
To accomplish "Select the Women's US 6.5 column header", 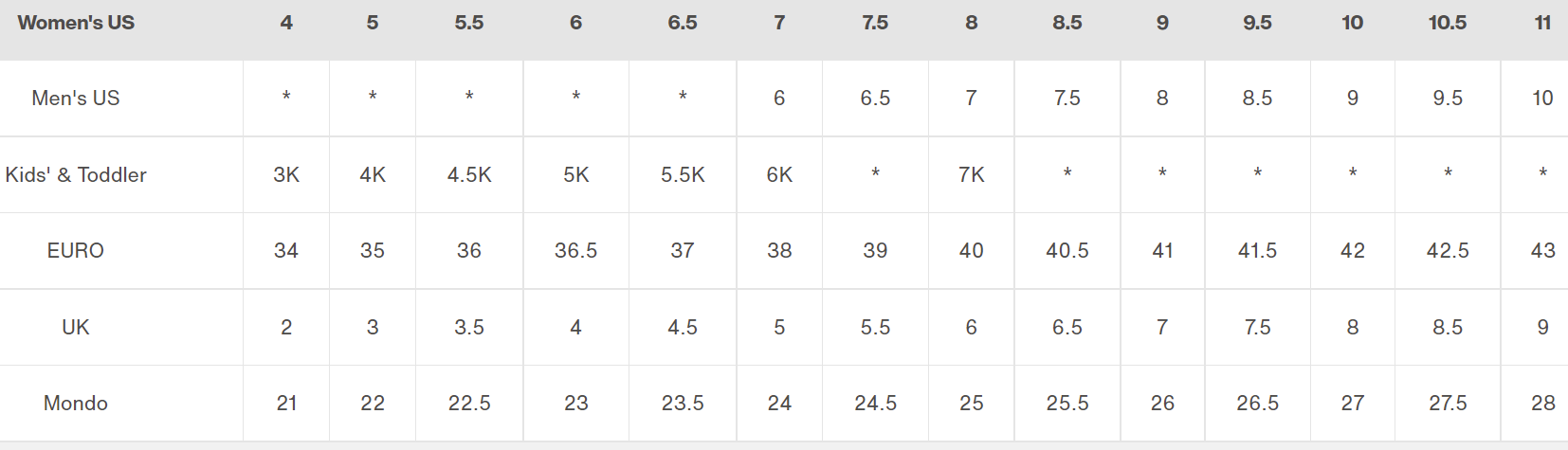I will [x=683, y=23].
